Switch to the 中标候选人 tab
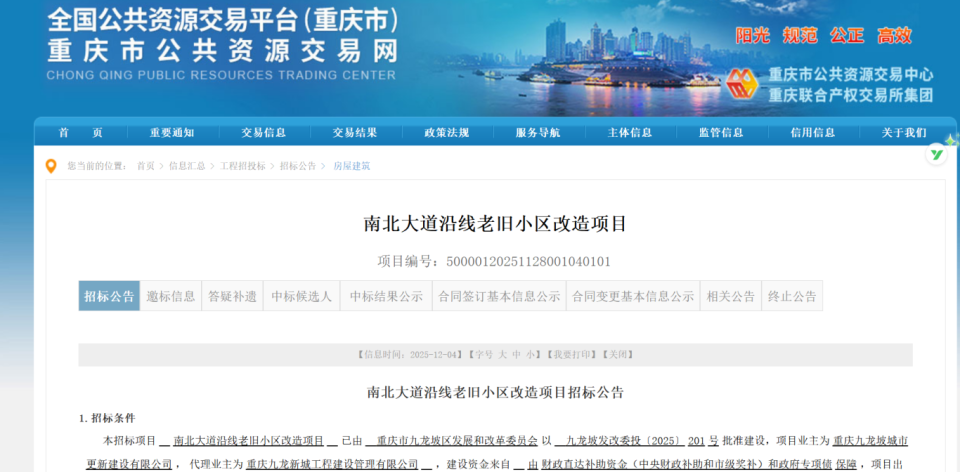Viewport: 960px width, 472px height. coord(302,296)
